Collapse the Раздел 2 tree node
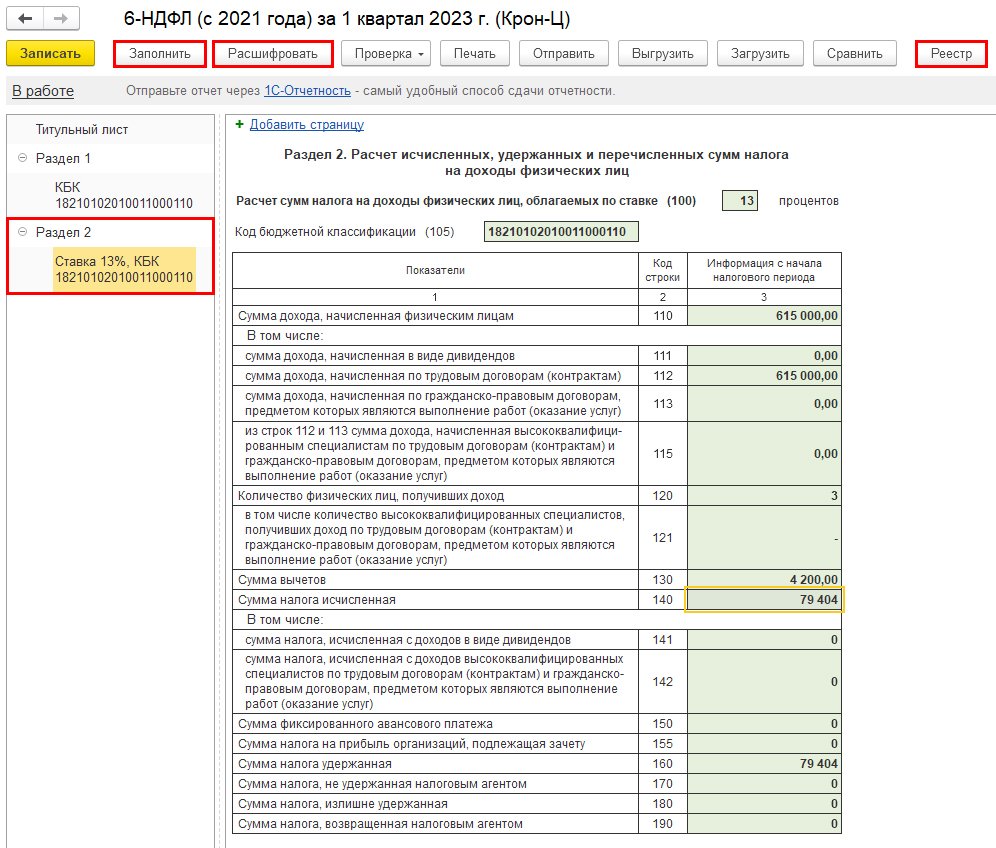Viewport: 996px width, 848px height. pos(23,232)
